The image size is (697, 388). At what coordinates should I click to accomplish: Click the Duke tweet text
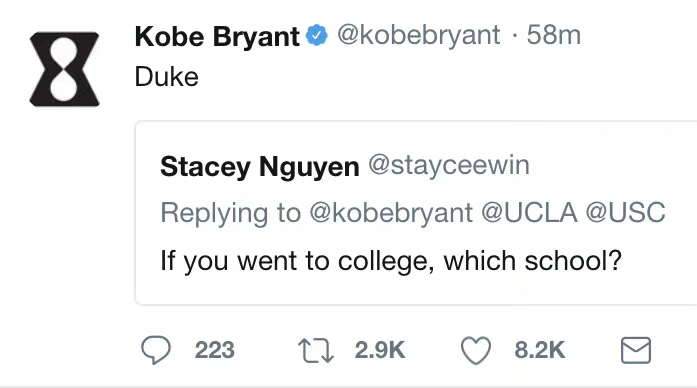(167, 77)
